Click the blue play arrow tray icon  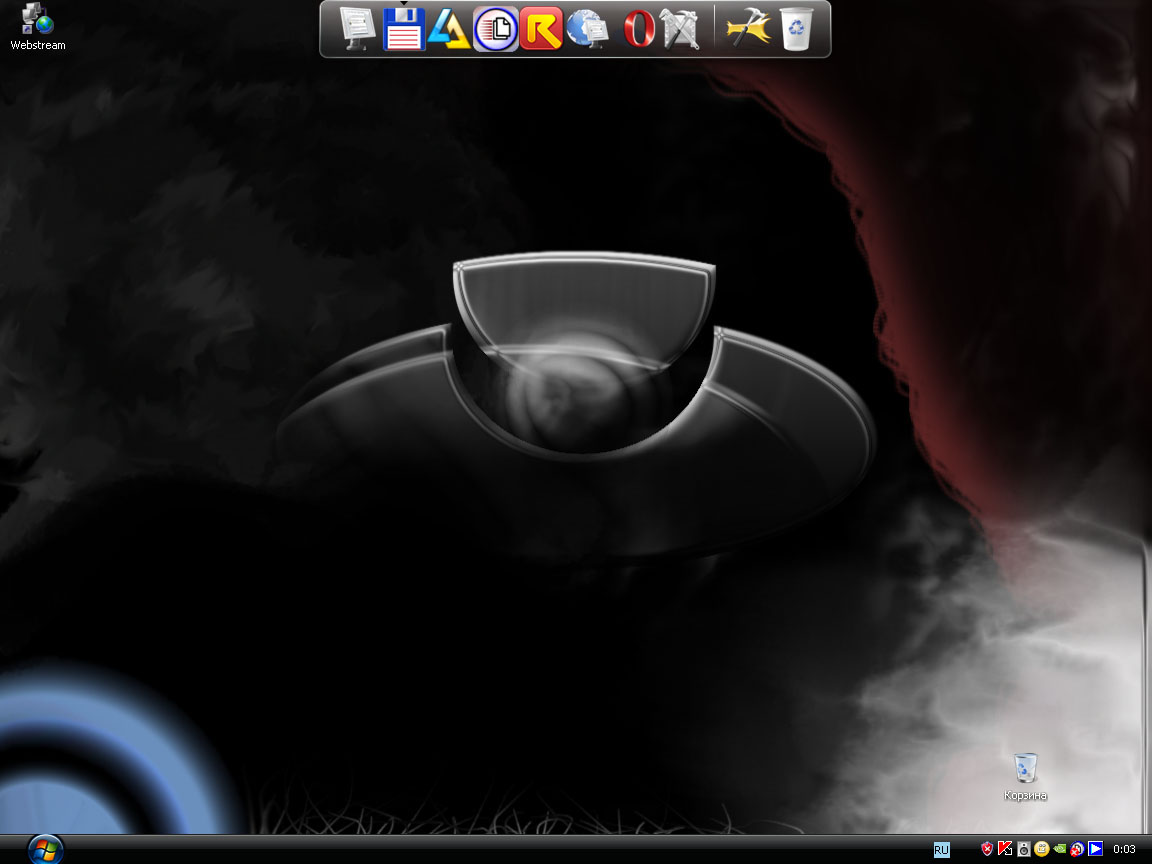[1096, 849]
